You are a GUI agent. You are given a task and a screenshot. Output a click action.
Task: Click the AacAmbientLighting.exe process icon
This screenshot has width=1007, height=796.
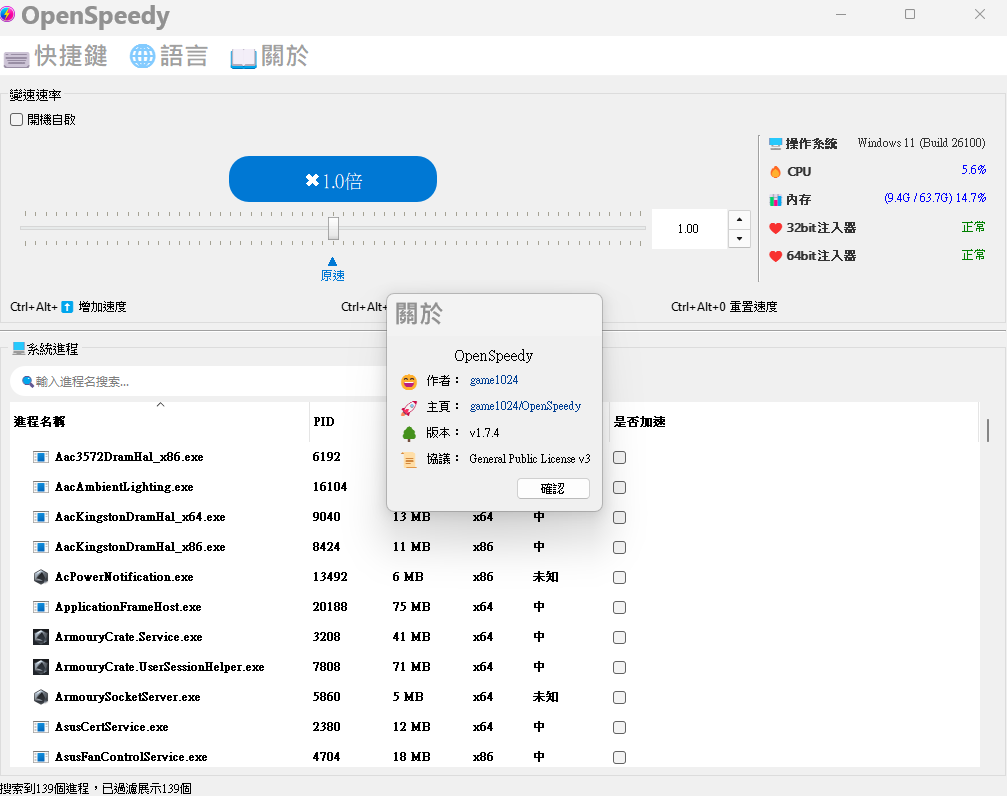click(40, 487)
